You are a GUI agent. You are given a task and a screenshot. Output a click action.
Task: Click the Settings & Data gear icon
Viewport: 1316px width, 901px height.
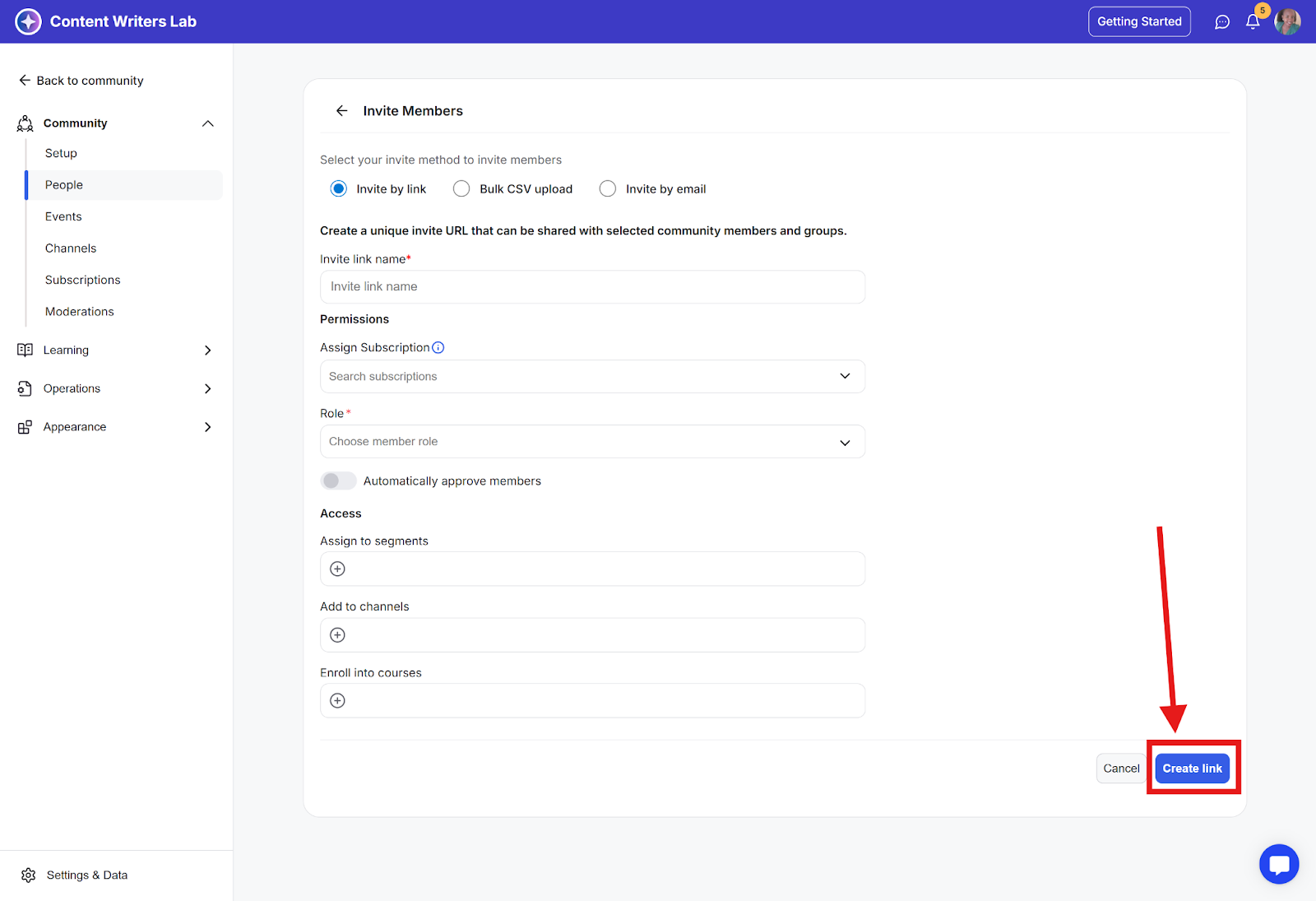pyautogui.click(x=29, y=875)
